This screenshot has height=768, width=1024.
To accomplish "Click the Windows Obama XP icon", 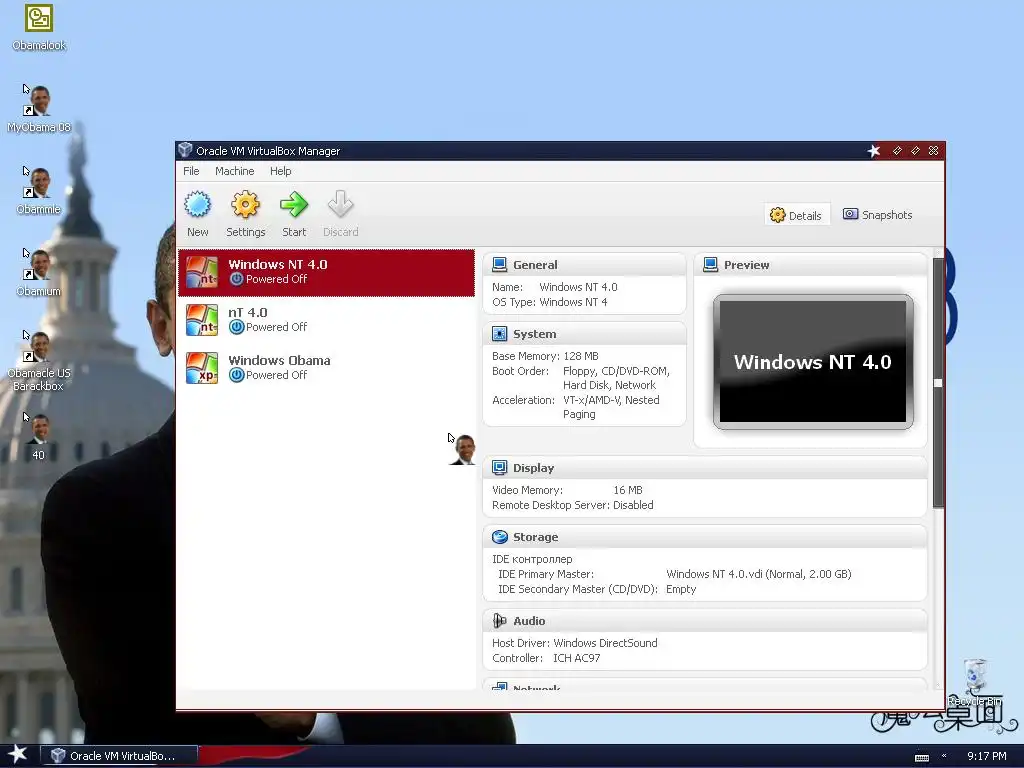I will tap(202, 368).
